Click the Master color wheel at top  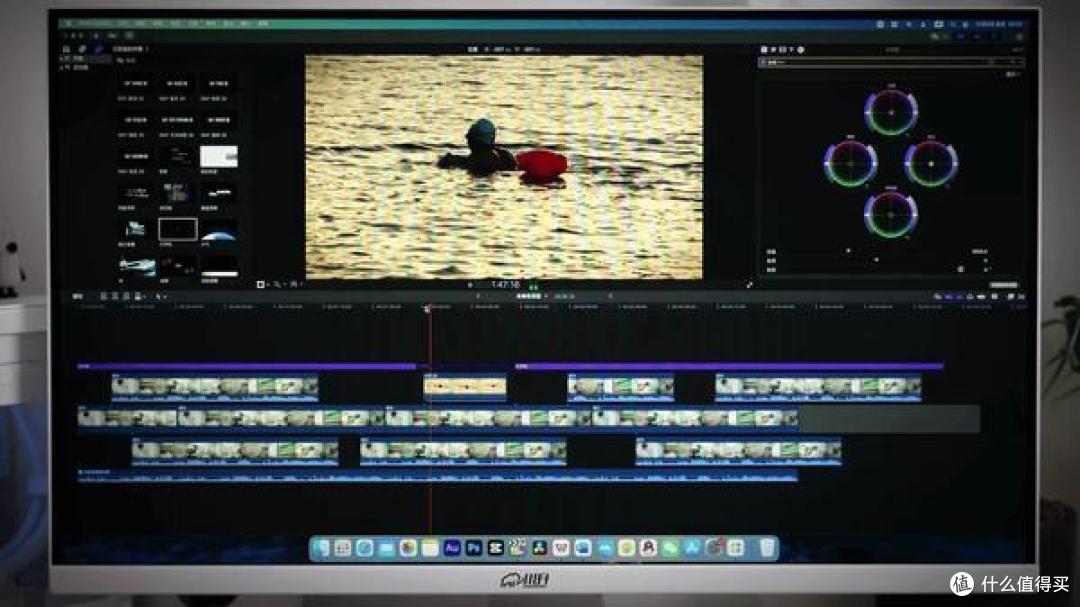pos(891,112)
